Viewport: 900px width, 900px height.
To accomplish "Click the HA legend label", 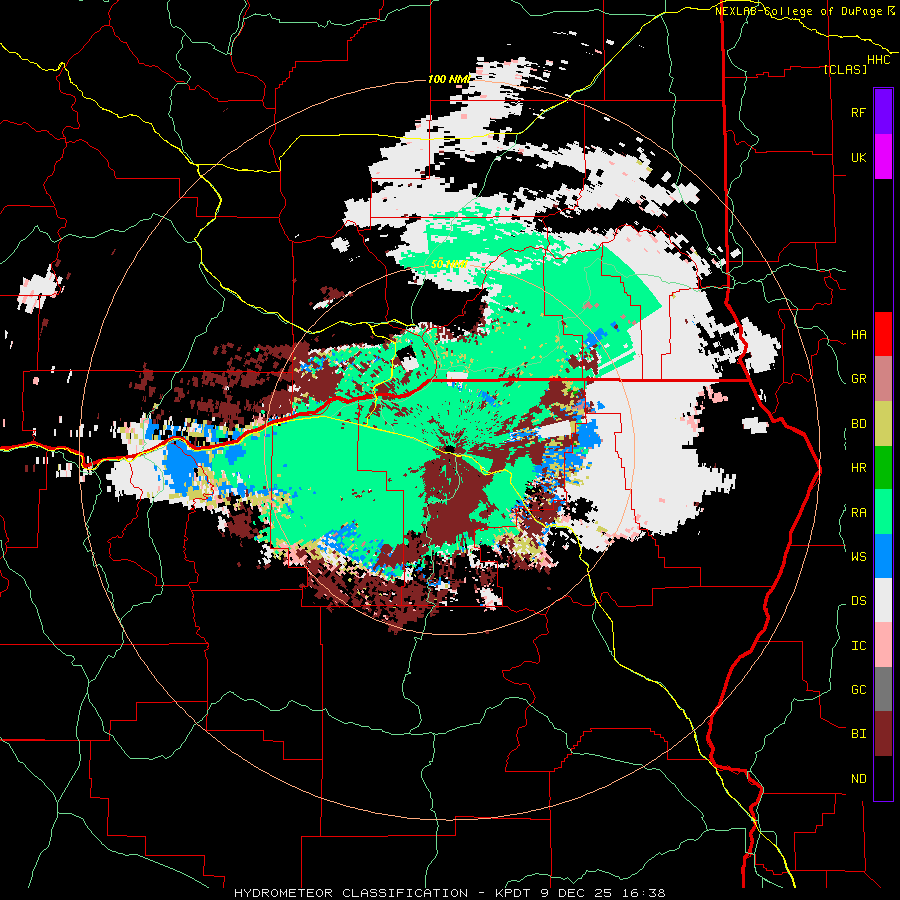I will (858, 335).
